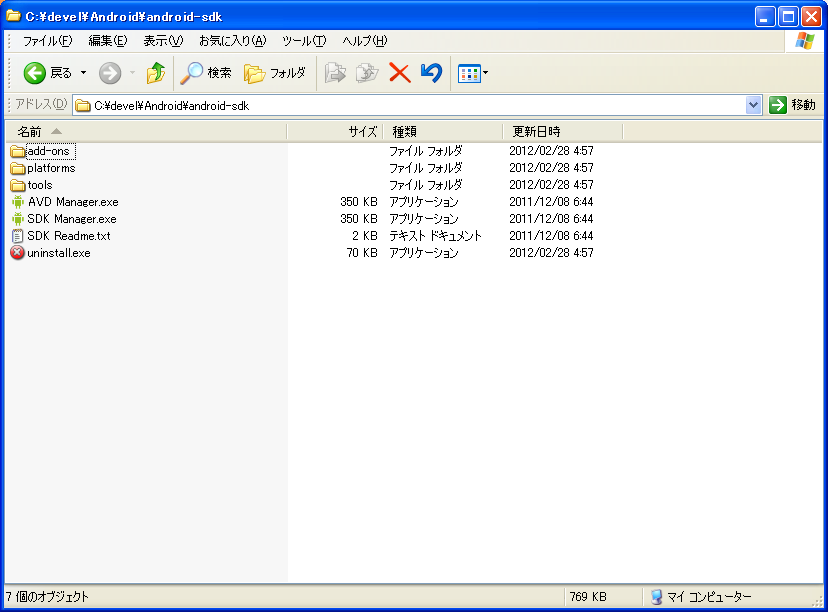The width and height of the screenshot is (828, 612).
Task: Click the Move To folder icon
Action: [x=335, y=73]
